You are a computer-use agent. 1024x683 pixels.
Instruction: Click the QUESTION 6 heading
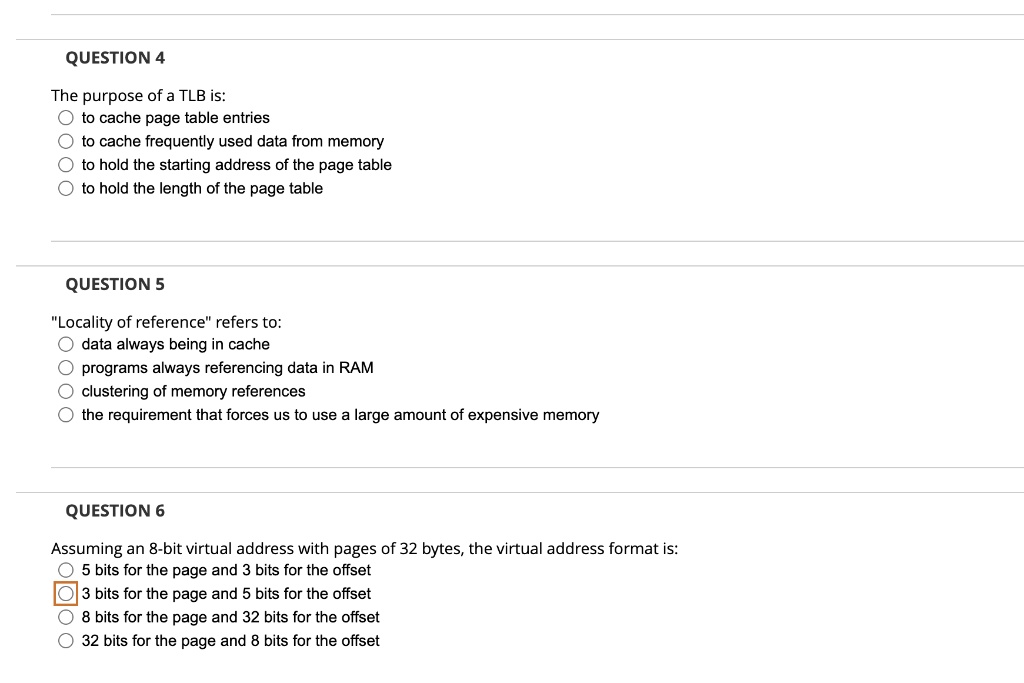[115, 510]
